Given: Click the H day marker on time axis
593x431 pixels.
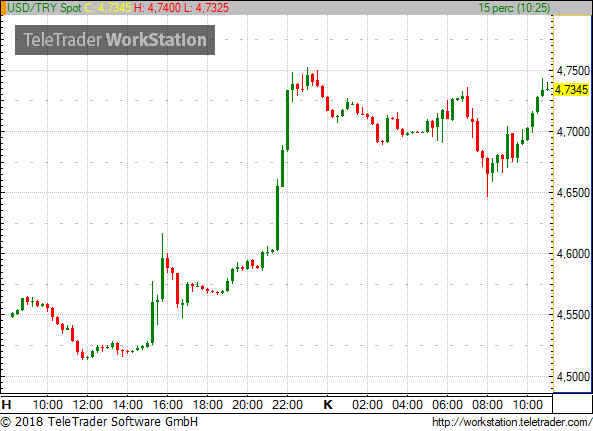Looking at the screenshot, I should pos(6,405).
